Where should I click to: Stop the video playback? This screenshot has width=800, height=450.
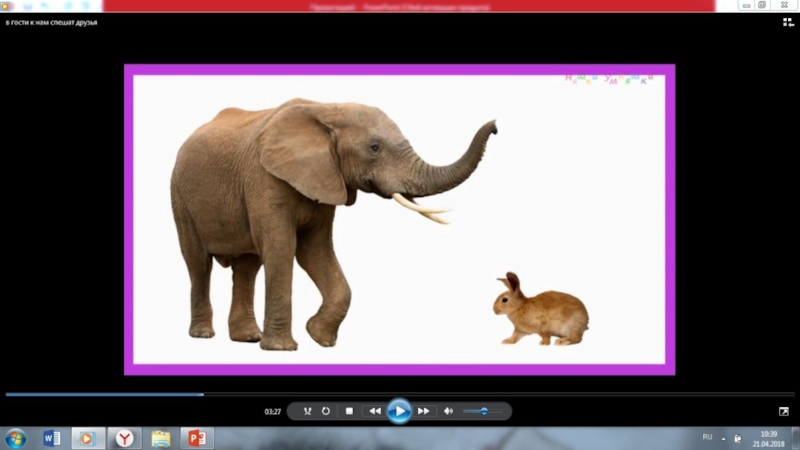tap(349, 411)
